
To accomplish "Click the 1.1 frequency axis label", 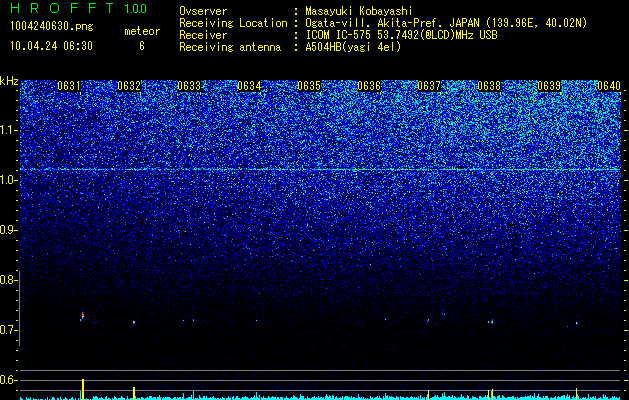I will tap(7, 130).
